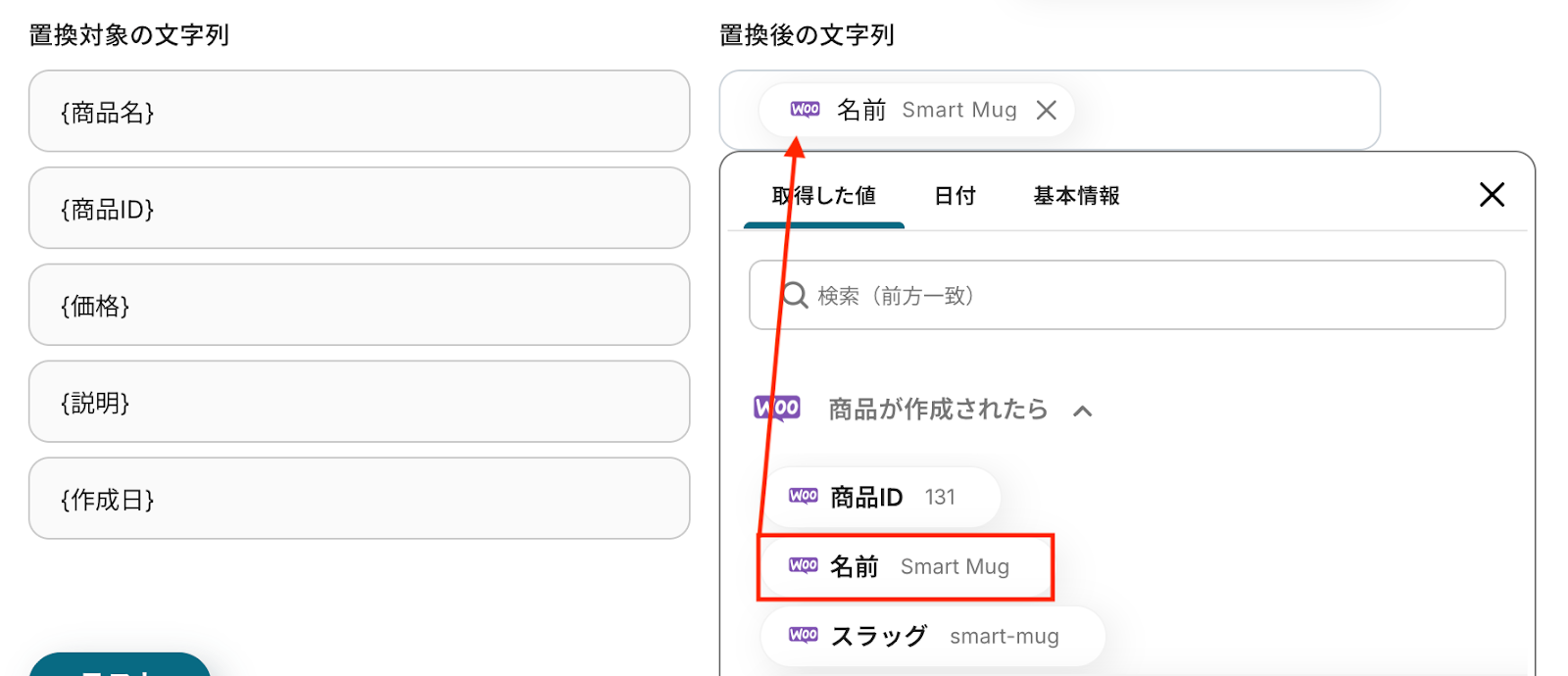Image resolution: width=1568 pixels, height=676 pixels.
Task: Remove the 名前 Smart Mug chip with its X
Action: pos(1047,110)
